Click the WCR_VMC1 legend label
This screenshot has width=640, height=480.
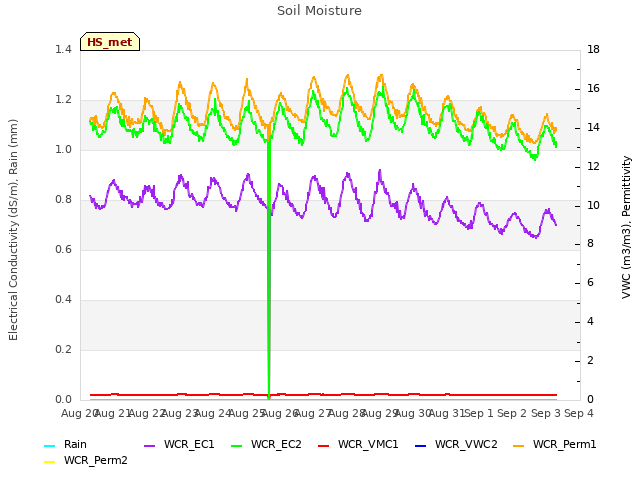(x=368, y=444)
